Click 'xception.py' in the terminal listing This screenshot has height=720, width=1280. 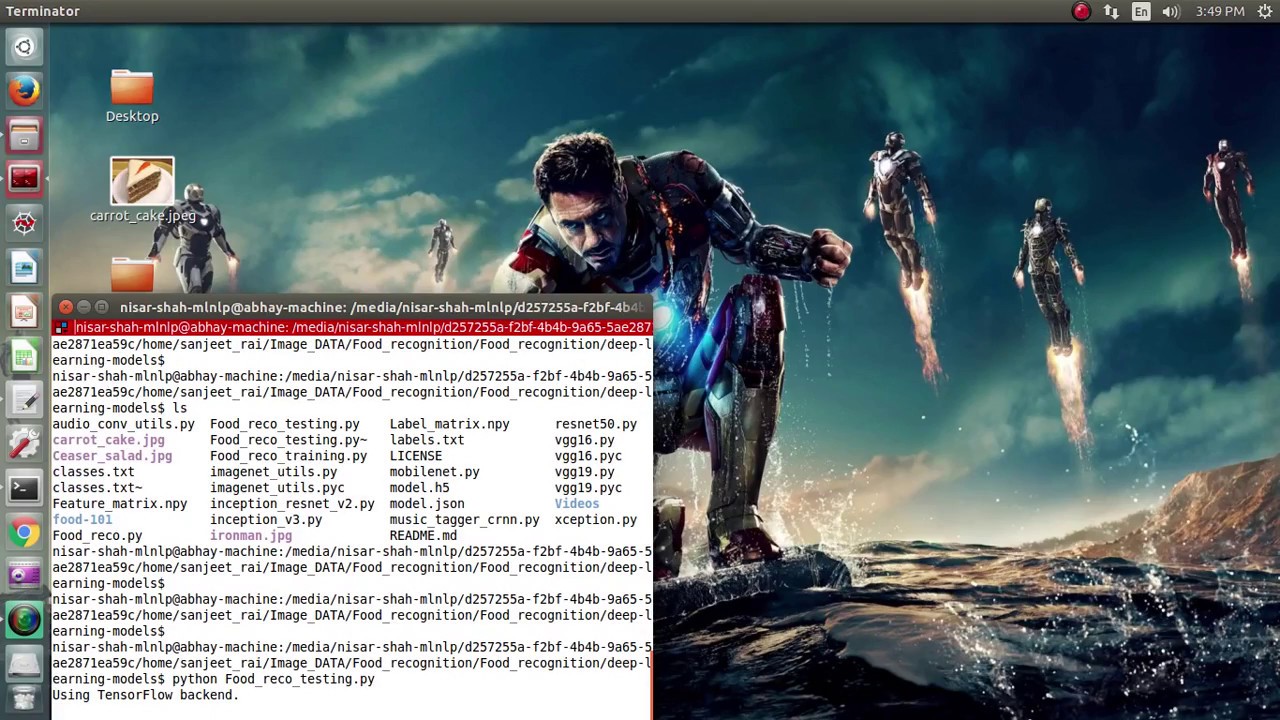596,520
